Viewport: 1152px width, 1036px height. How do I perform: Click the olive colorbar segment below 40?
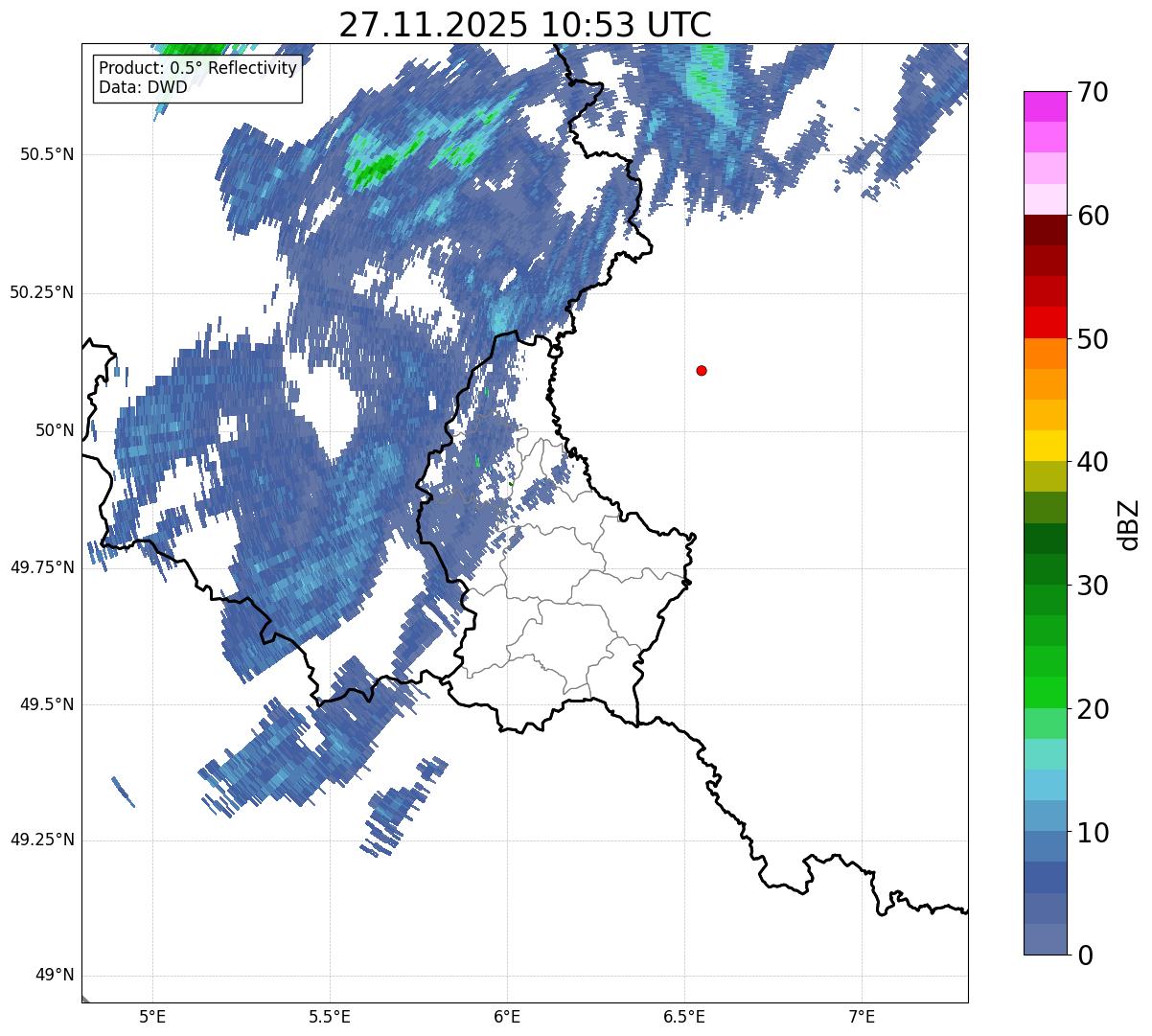pos(1045,476)
